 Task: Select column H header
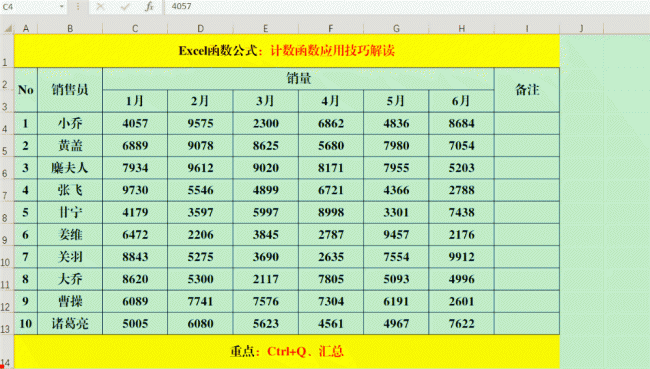(461, 29)
